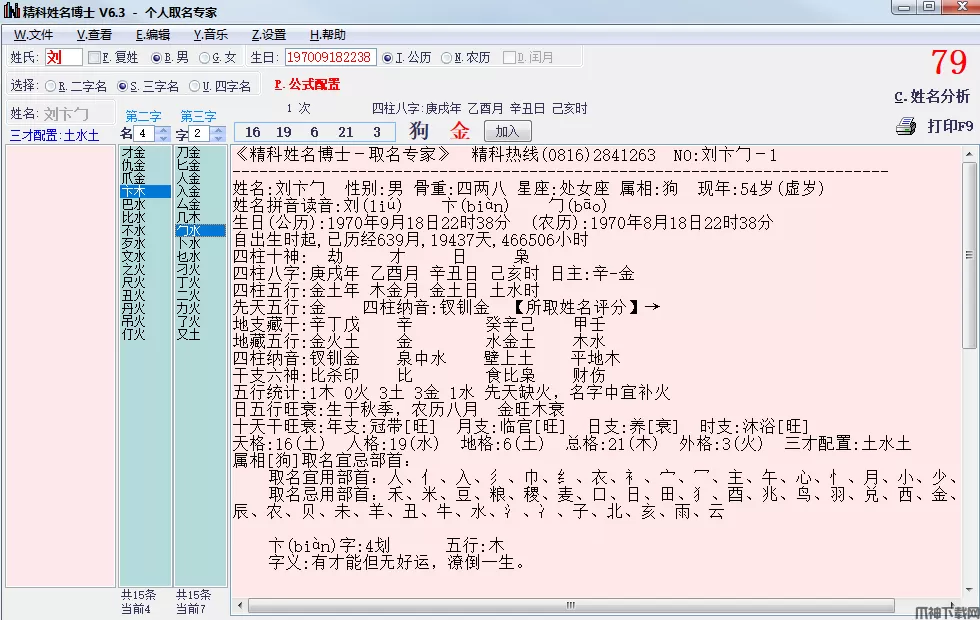Click the red 公式配置 link
980x620 pixels.
coord(307,85)
